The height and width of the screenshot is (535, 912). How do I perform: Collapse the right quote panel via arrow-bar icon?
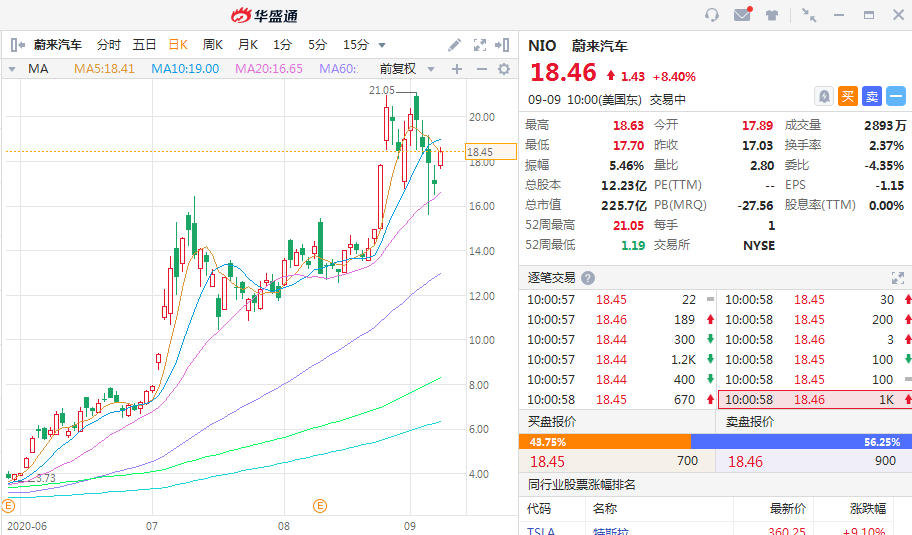(502, 45)
